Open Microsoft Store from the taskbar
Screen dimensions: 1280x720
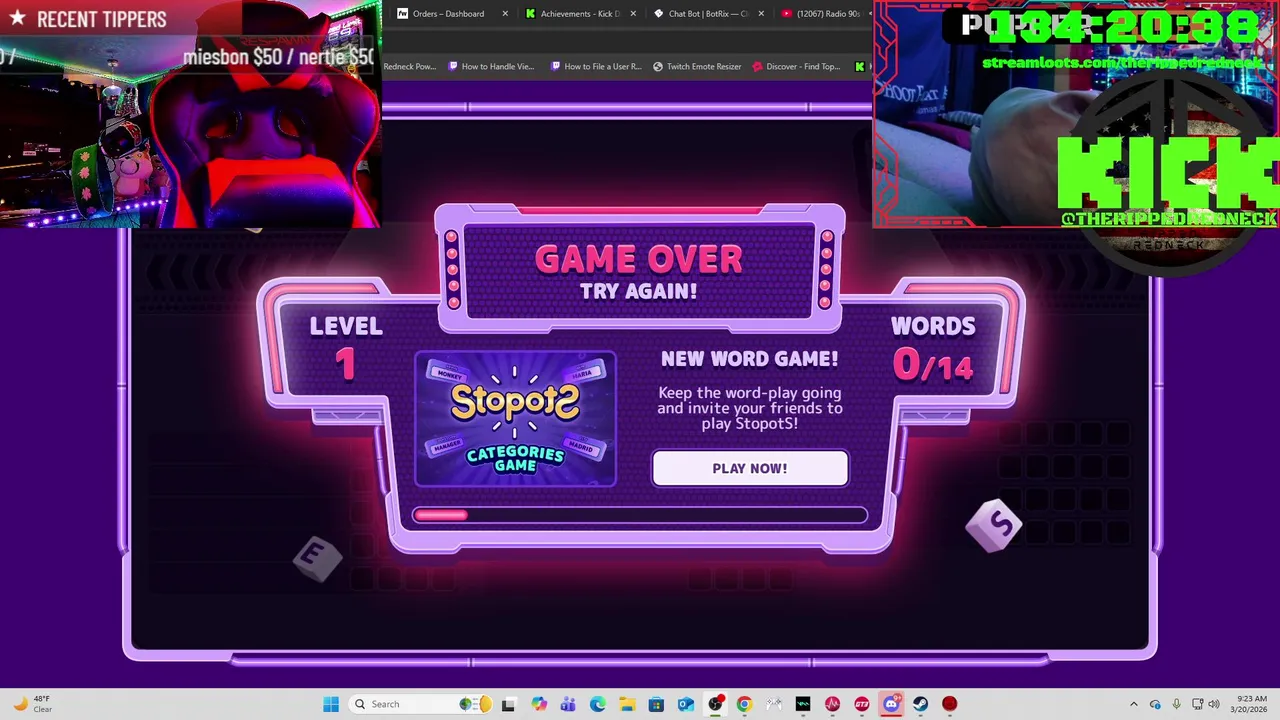[656, 704]
